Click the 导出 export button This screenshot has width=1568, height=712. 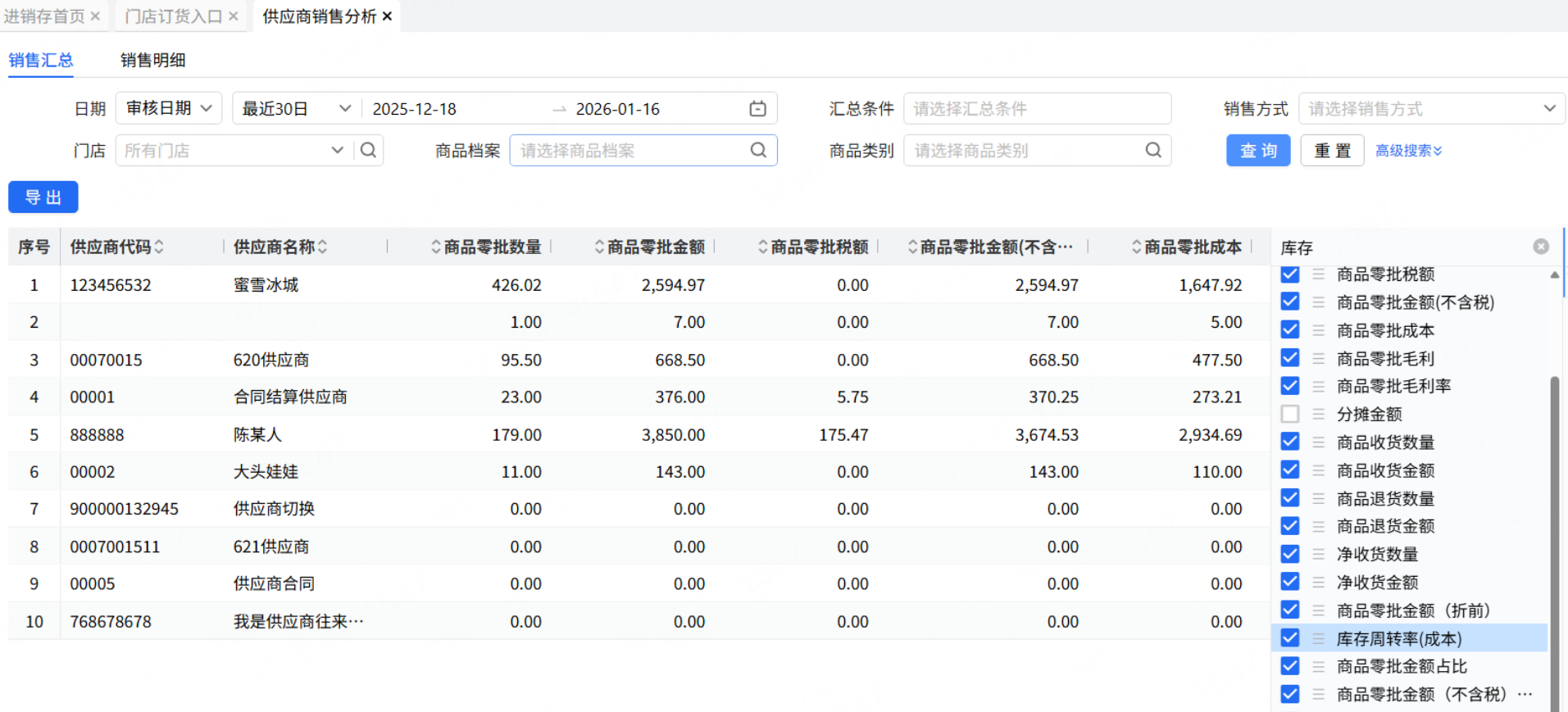point(43,197)
